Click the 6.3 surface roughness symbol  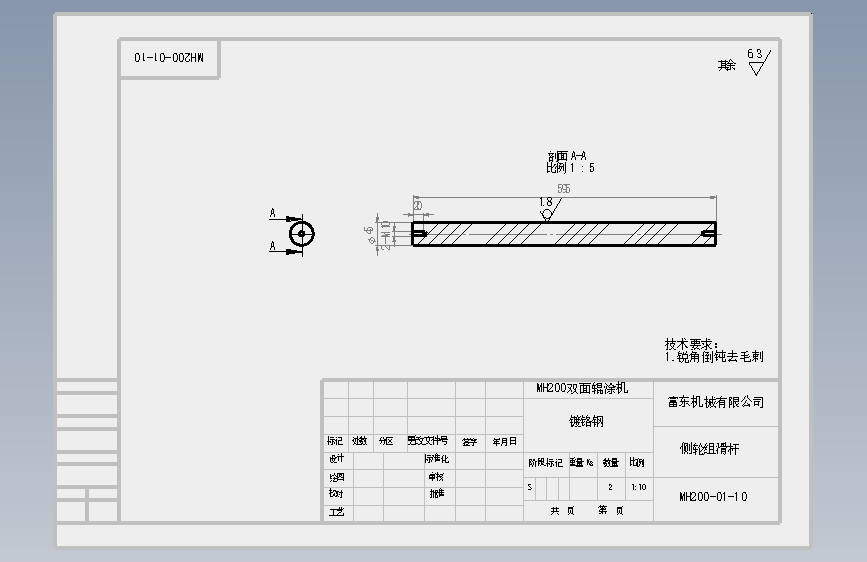tap(759, 61)
